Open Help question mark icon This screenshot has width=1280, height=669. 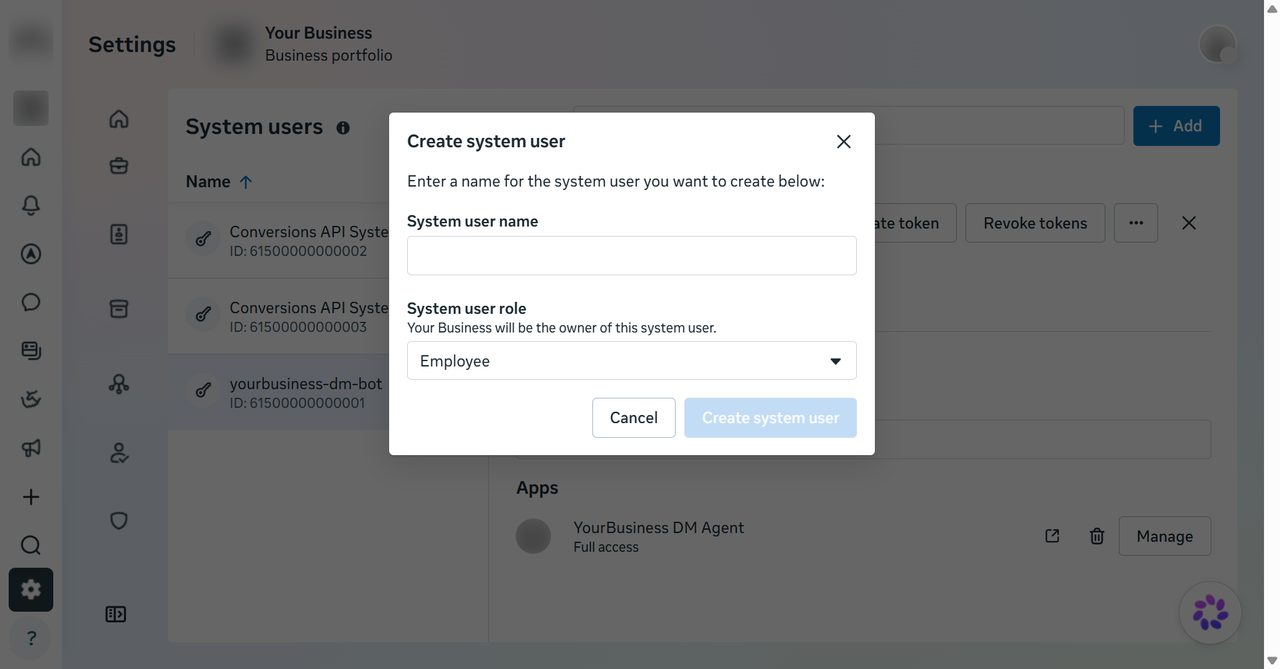tap(31, 638)
